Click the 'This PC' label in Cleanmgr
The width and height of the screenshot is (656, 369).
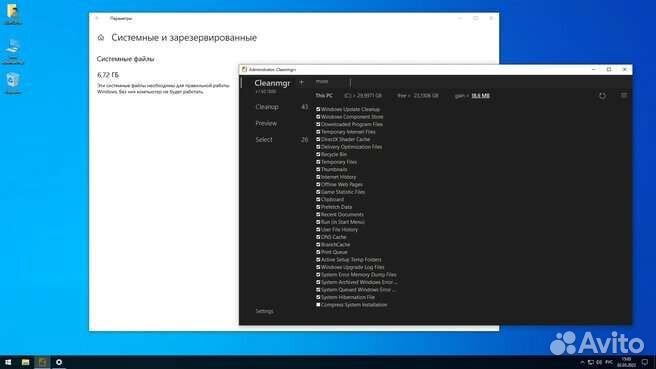[324, 96]
